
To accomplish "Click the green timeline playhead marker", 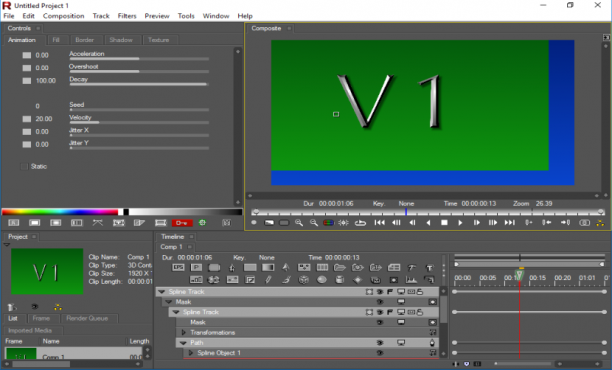I will click(x=519, y=276).
